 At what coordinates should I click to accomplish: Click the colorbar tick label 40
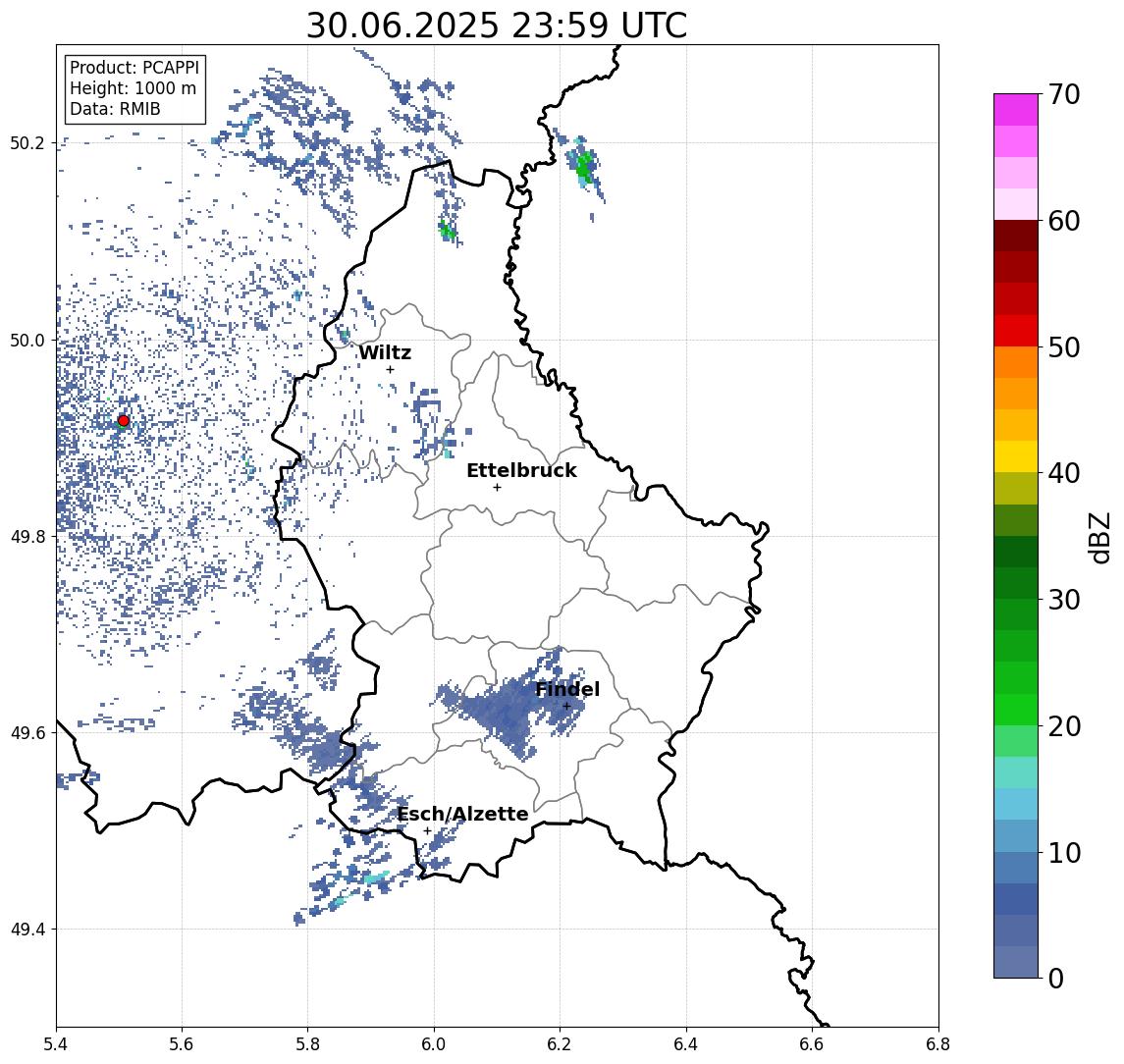(x=1064, y=473)
